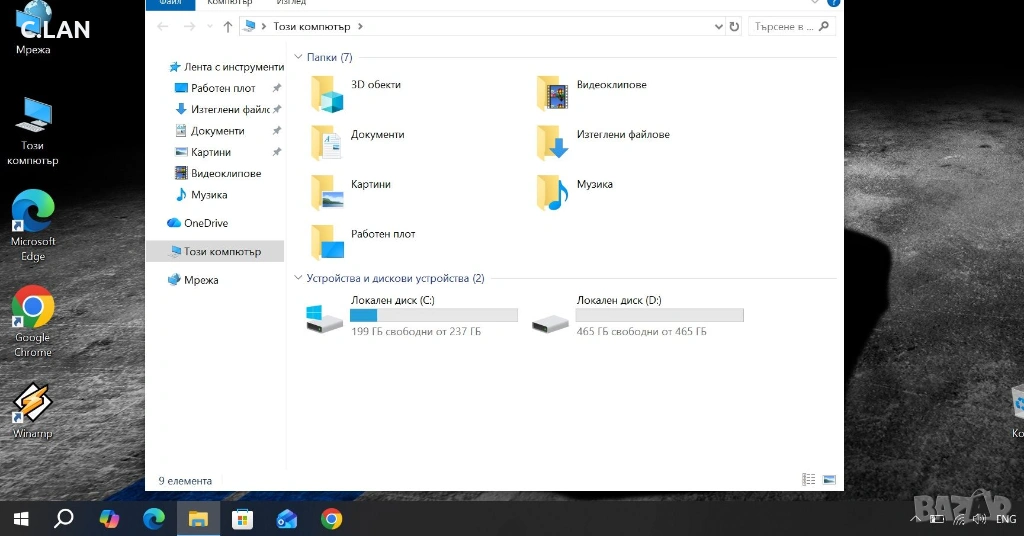Open the Изглед ribbon tab
Screen dimensions: 1024x536
pyautogui.click(x=291, y=3)
